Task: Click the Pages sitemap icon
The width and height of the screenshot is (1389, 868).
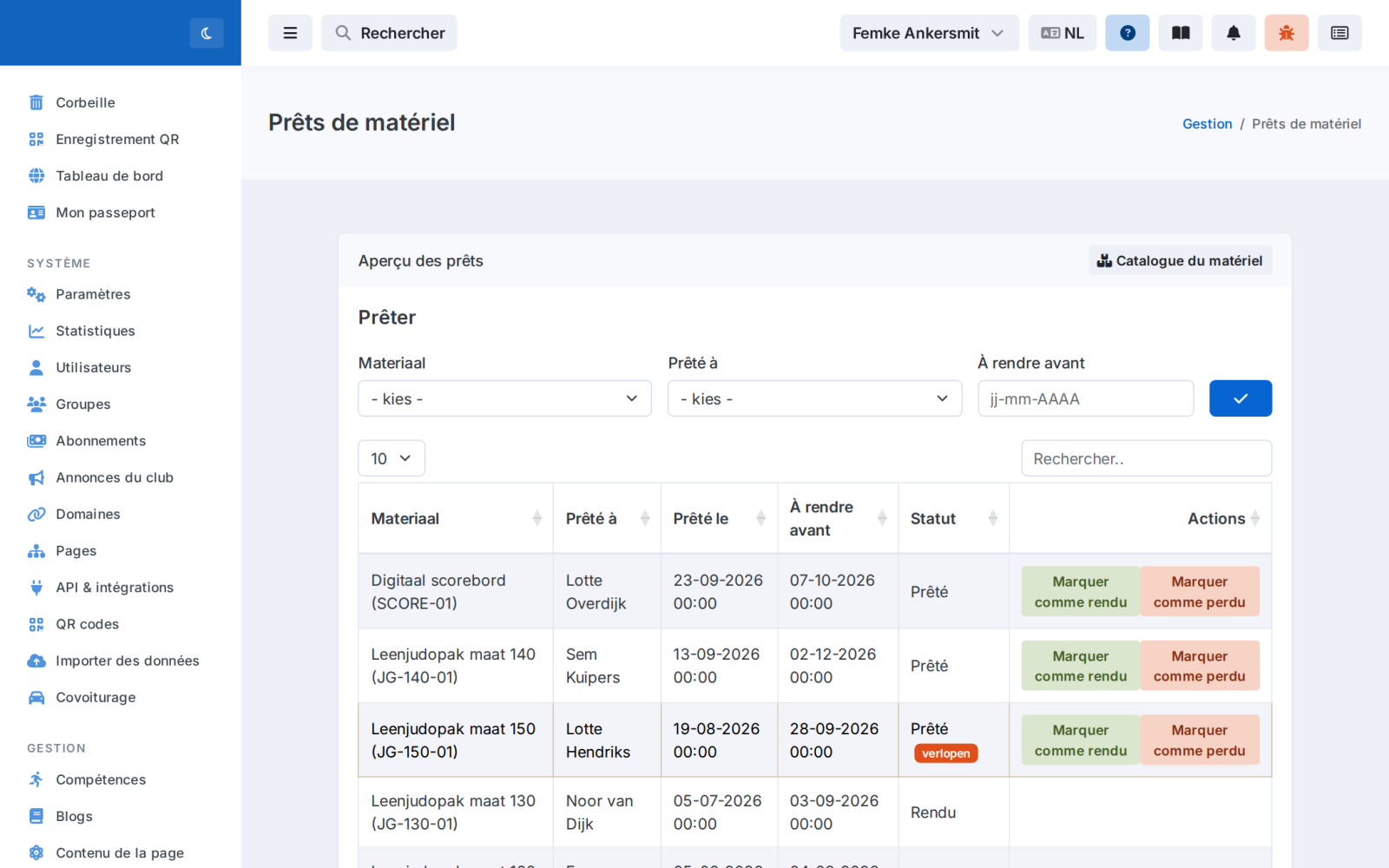Action: tap(36, 550)
